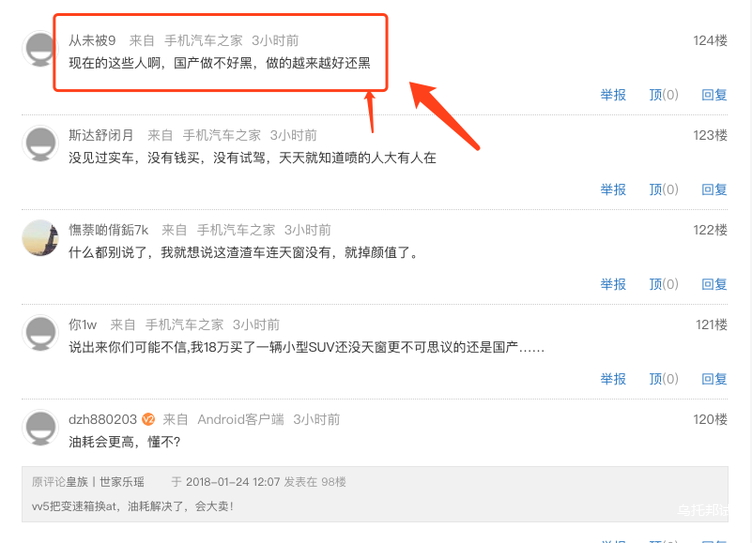Upvote the floor 122 sunroof comment

pos(664,284)
